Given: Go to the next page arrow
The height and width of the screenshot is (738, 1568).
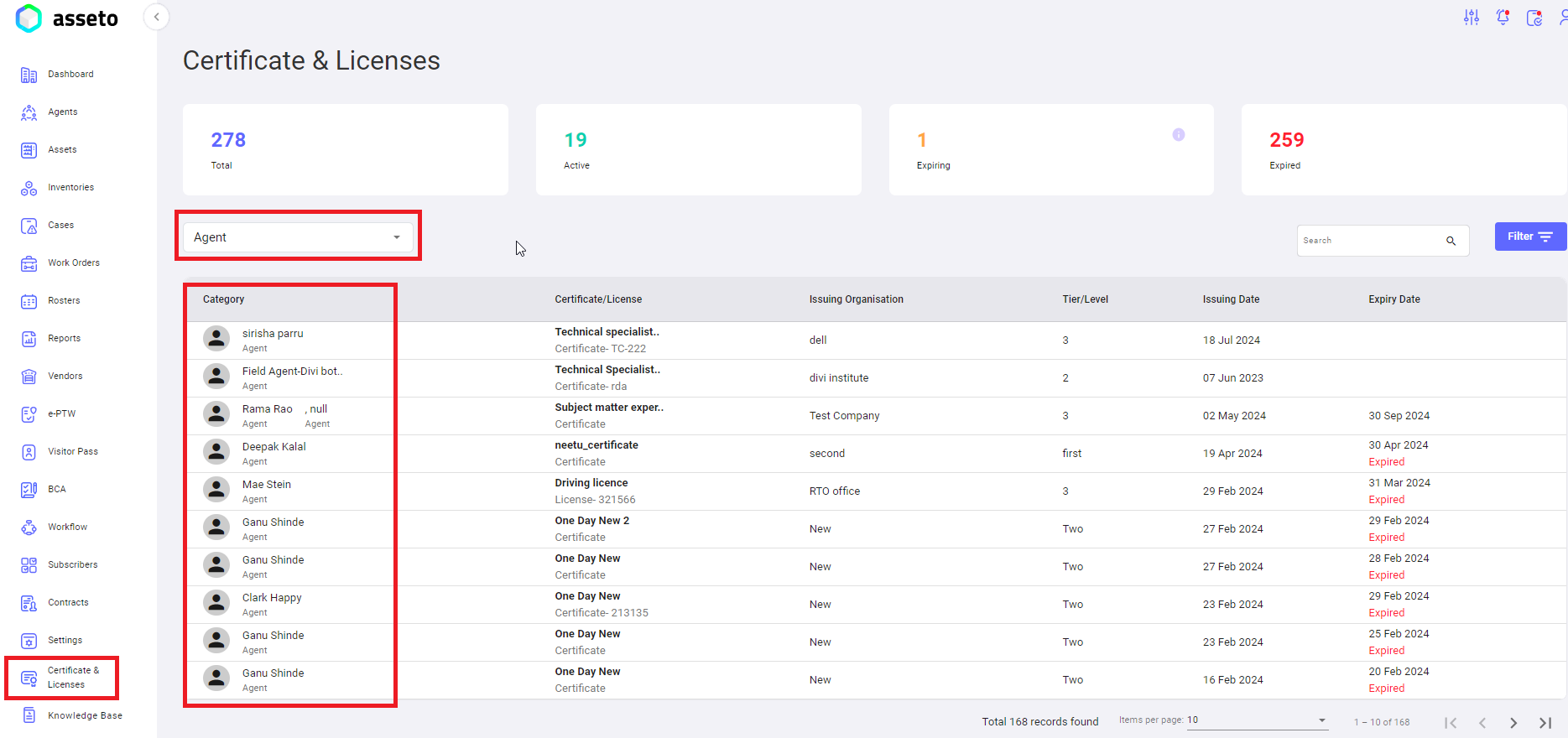Looking at the screenshot, I should tap(1513, 723).
